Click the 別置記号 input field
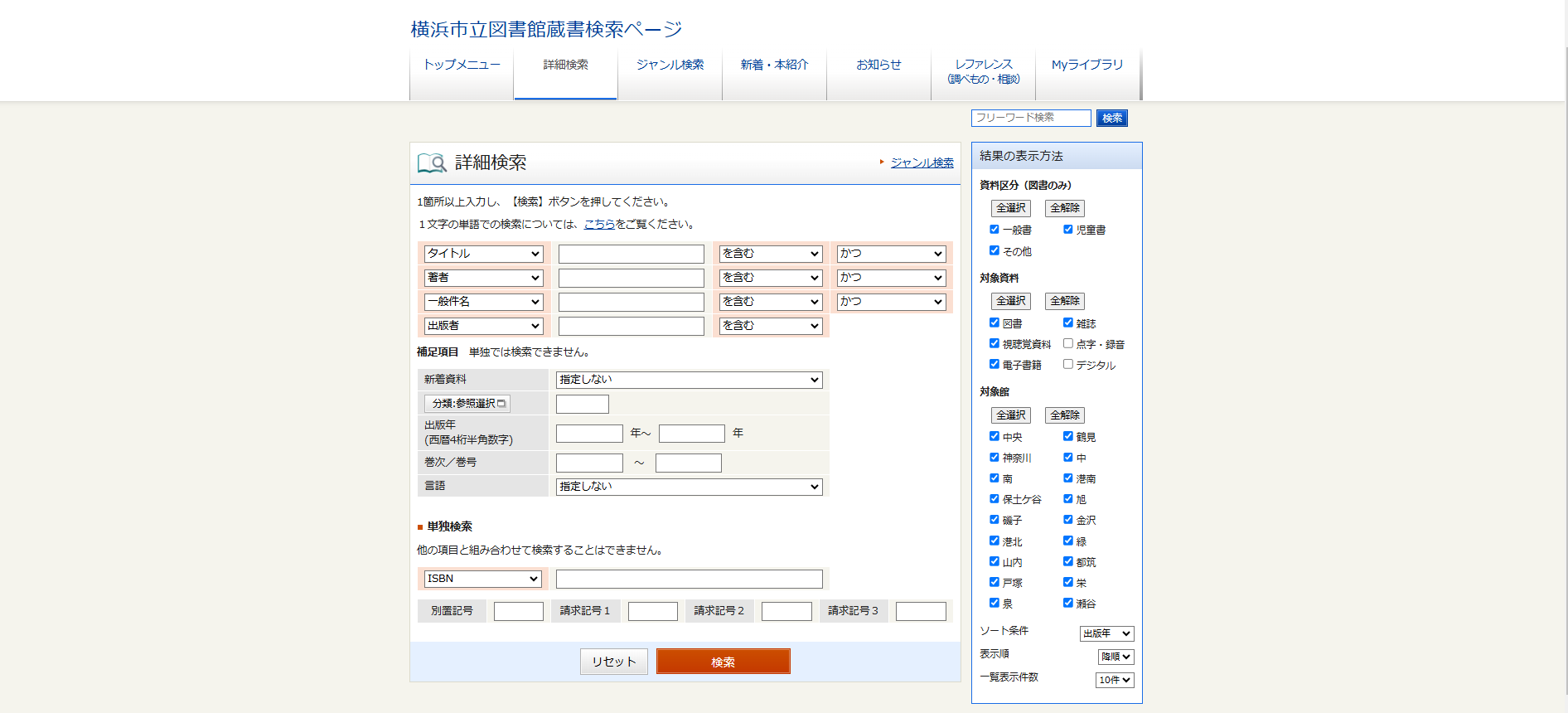 [x=519, y=611]
